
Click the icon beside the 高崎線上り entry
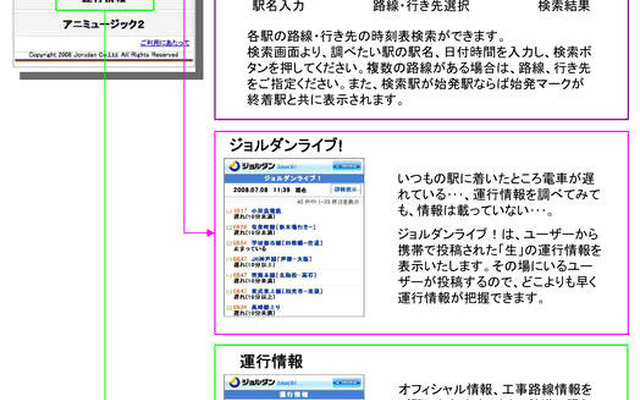pos(229,308)
